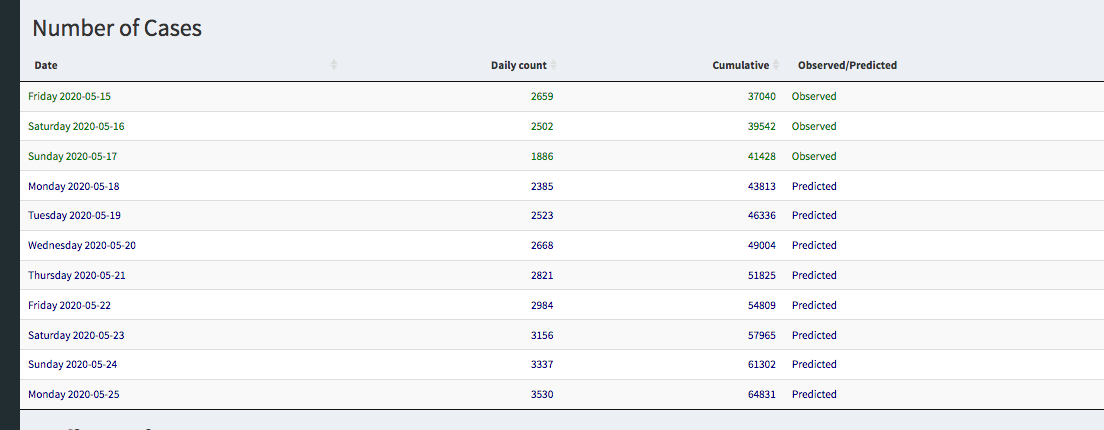Click the sort arrows beside Date header
Screen dimensions: 1104x430
[x=334, y=65]
